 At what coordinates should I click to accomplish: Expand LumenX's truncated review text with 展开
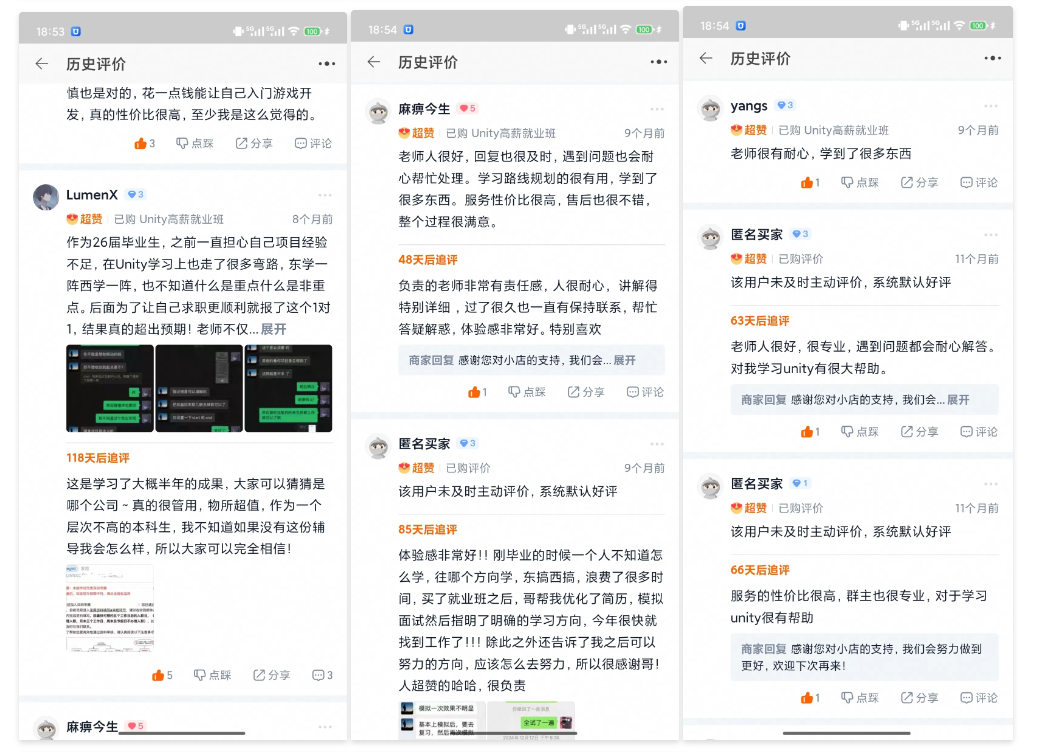point(273,328)
